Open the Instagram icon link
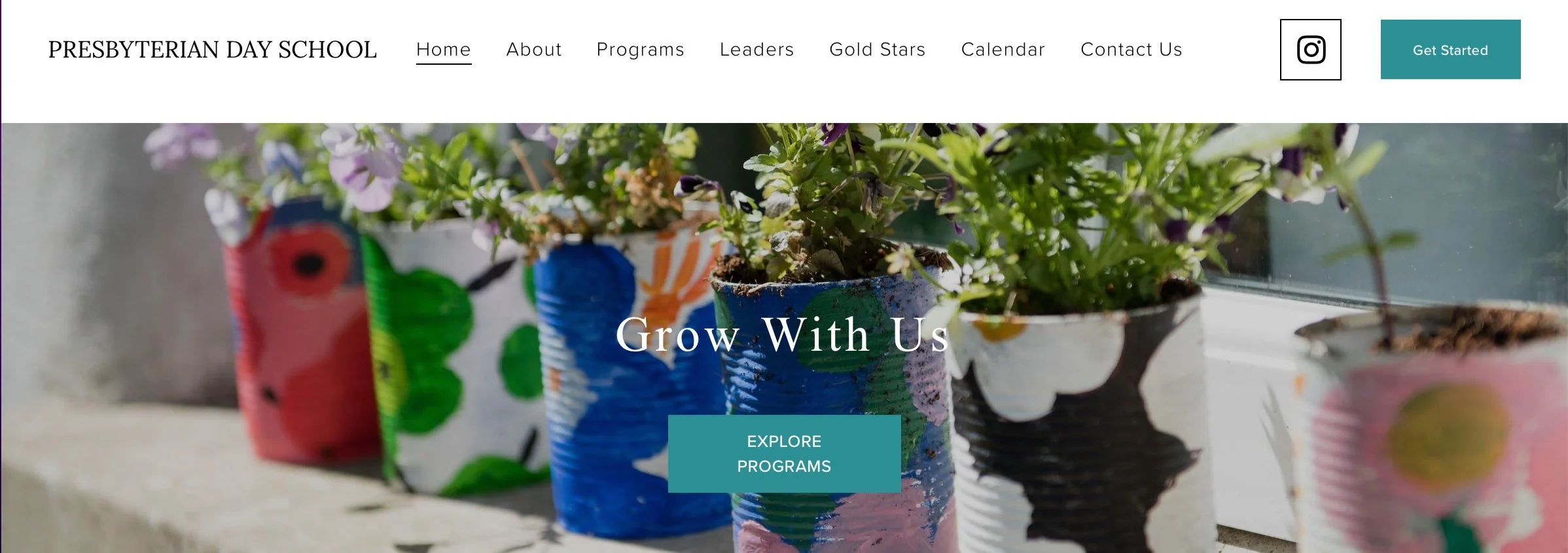The width and height of the screenshot is (1568, 553). [1310, 50]
